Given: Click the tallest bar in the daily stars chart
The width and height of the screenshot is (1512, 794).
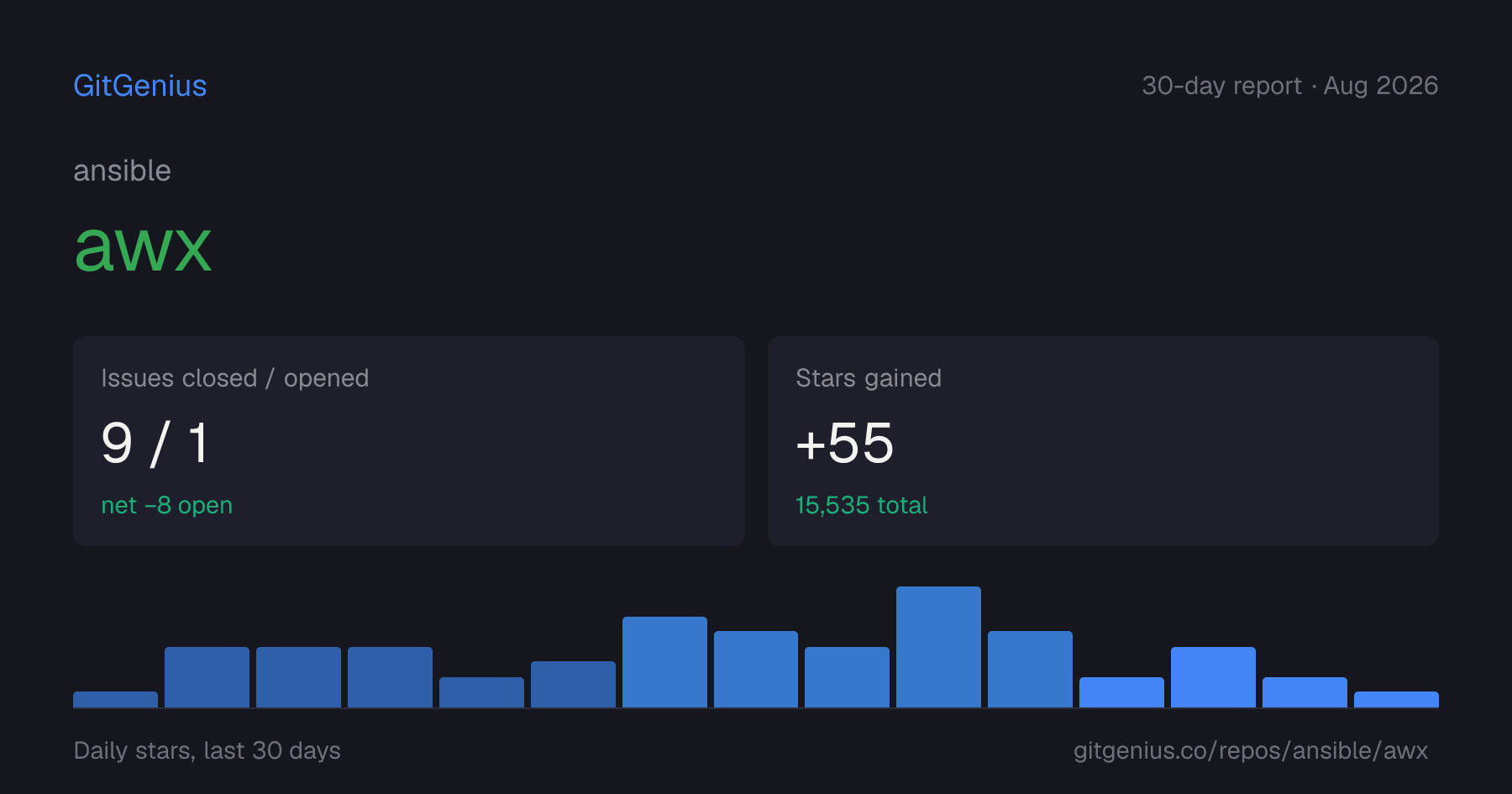Looking at the screenshot, I should point(938,647).
